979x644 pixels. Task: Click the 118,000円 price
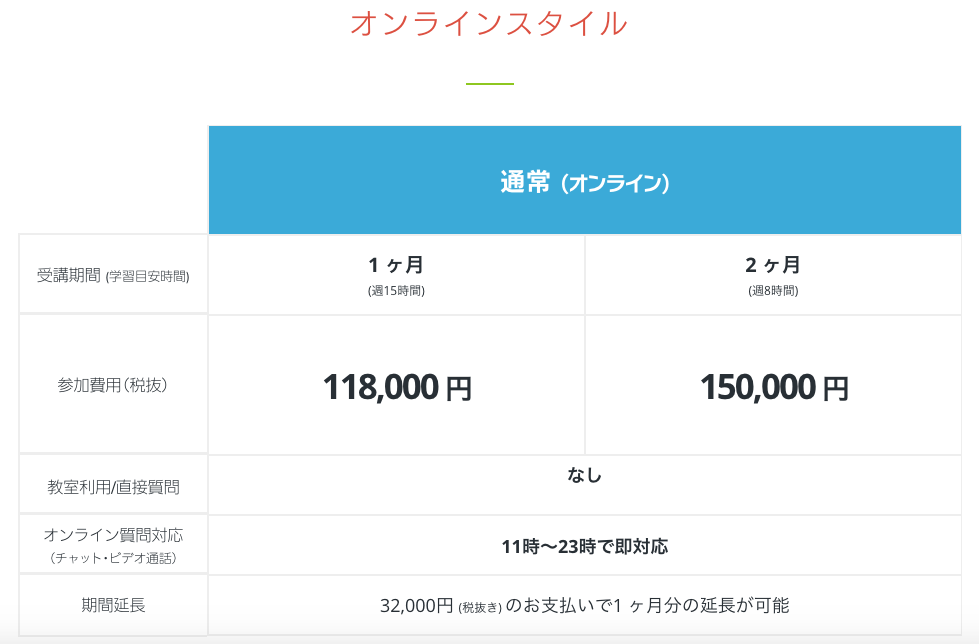[x=396, y=387]
